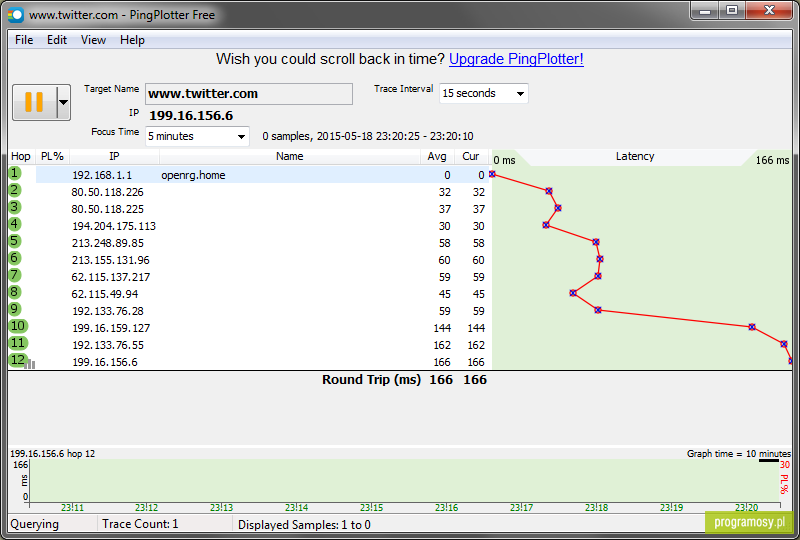Follow the Upgrade PingPlotter! link
Viewport: 800px width, 540px height.
516,59
